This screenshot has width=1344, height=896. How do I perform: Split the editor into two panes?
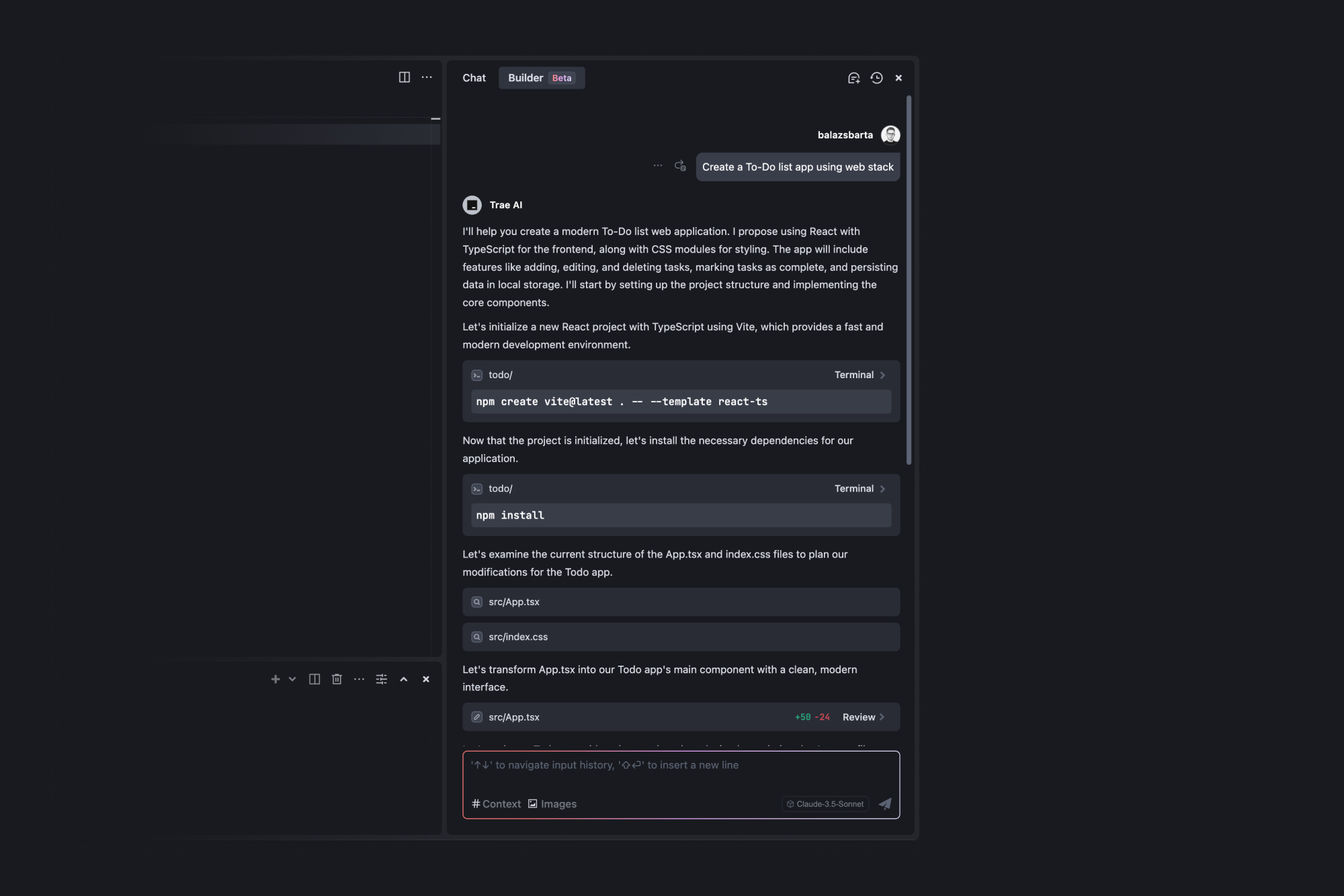pyautogui.click(x=404, y=77)
